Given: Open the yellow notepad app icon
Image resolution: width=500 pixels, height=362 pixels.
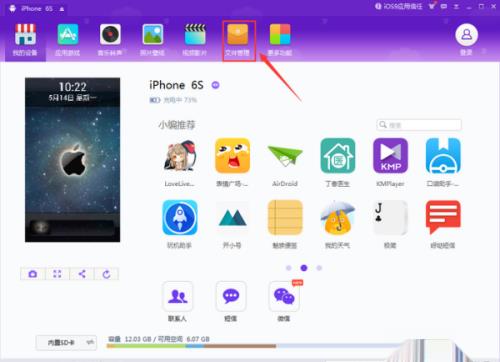Looking at the screenshot, I should (285, 218).
